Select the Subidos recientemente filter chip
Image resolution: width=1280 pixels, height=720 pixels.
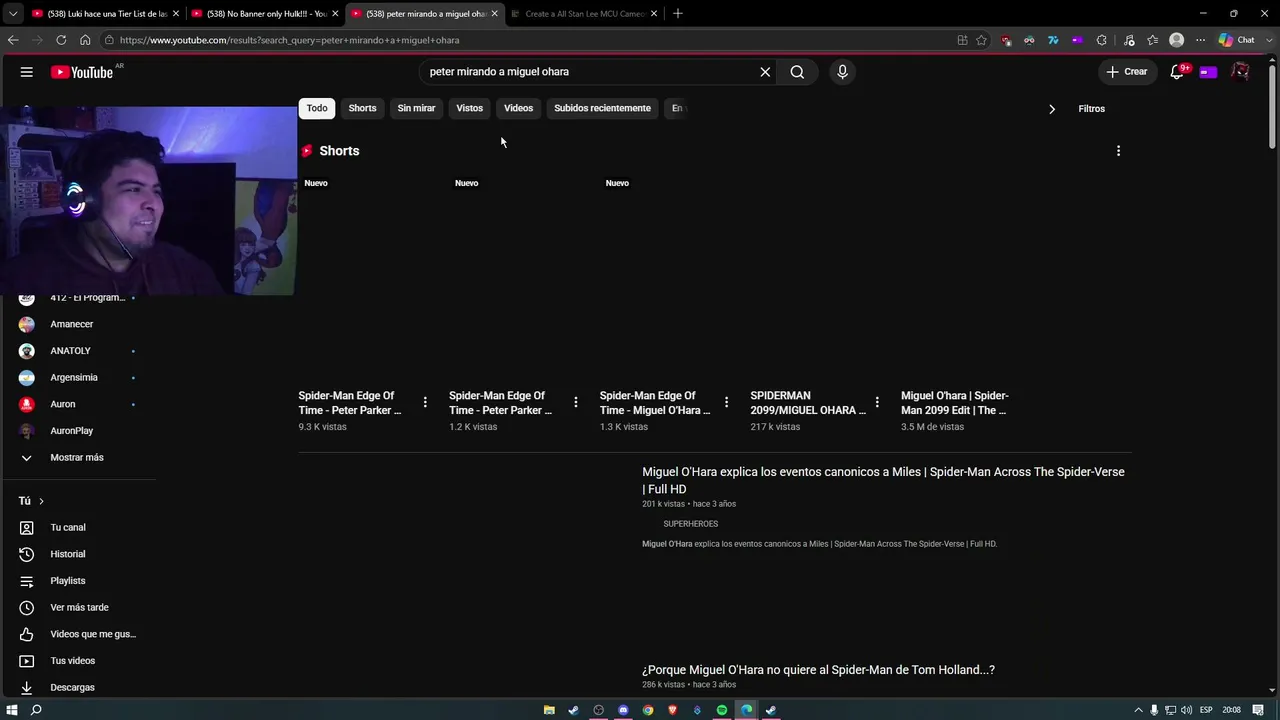[x=602, y=108]
